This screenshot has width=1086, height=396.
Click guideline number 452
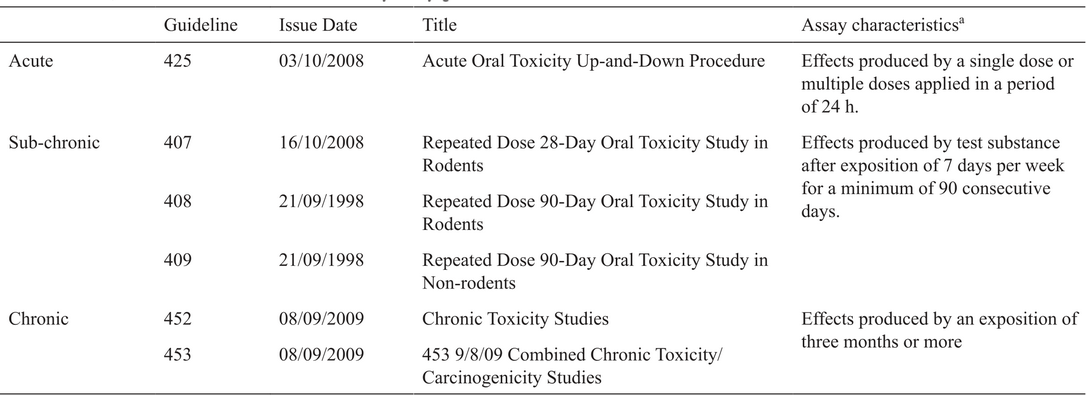click(x=177, y=319)
